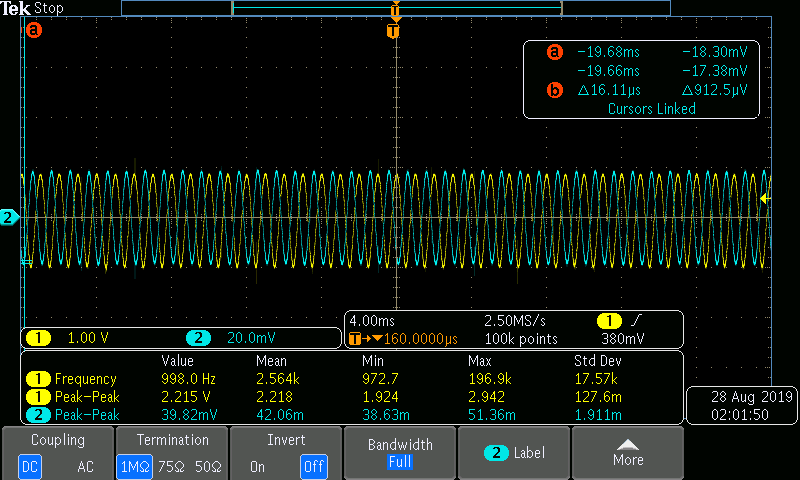The height and width of the screenshot is (480, 800).
Task: Select 50Ω termination
Action: [x=208, y=466]
